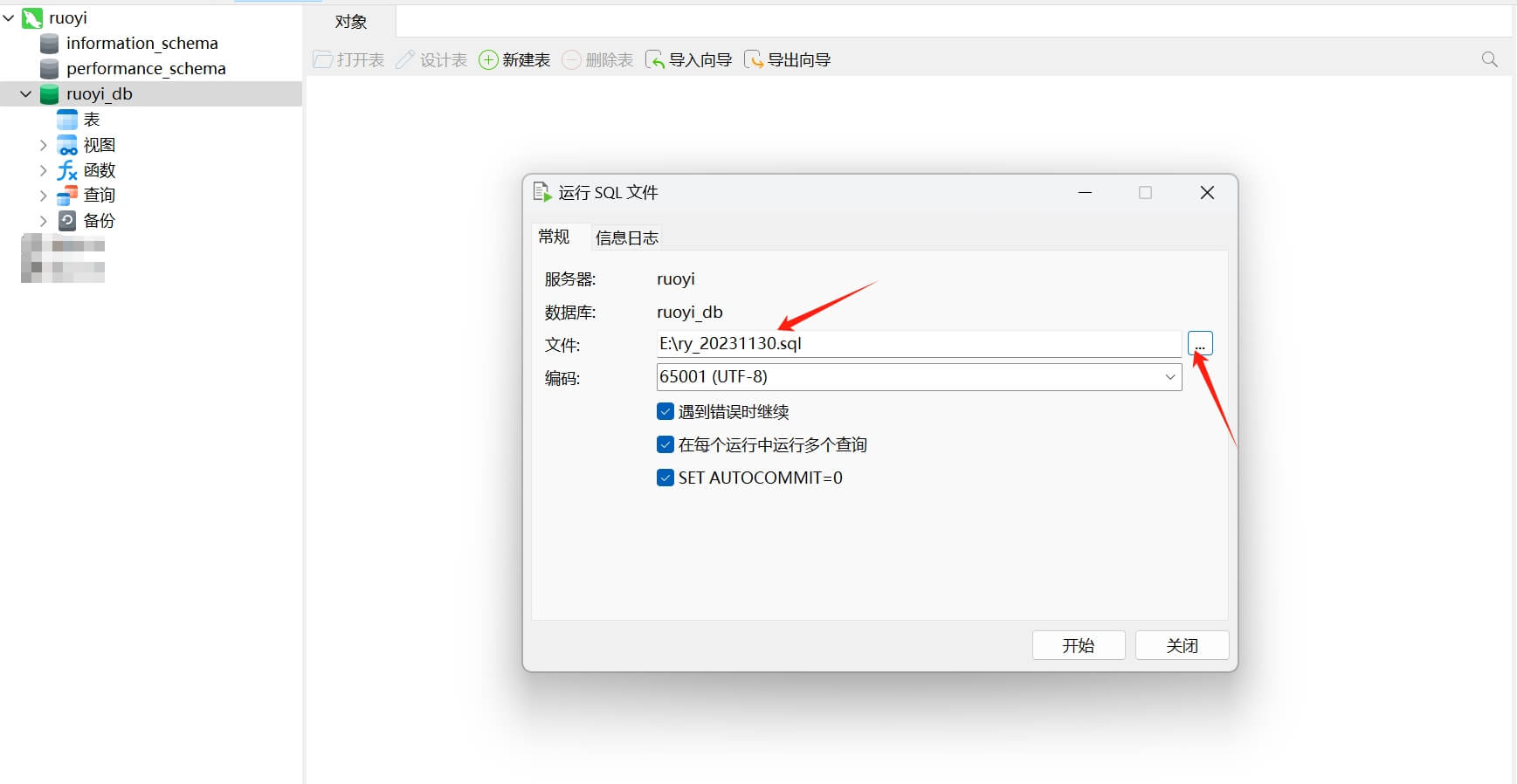The width and height of the screenshot is (1517, 784).
Task: Click the 编码: label
Action: 562,378
